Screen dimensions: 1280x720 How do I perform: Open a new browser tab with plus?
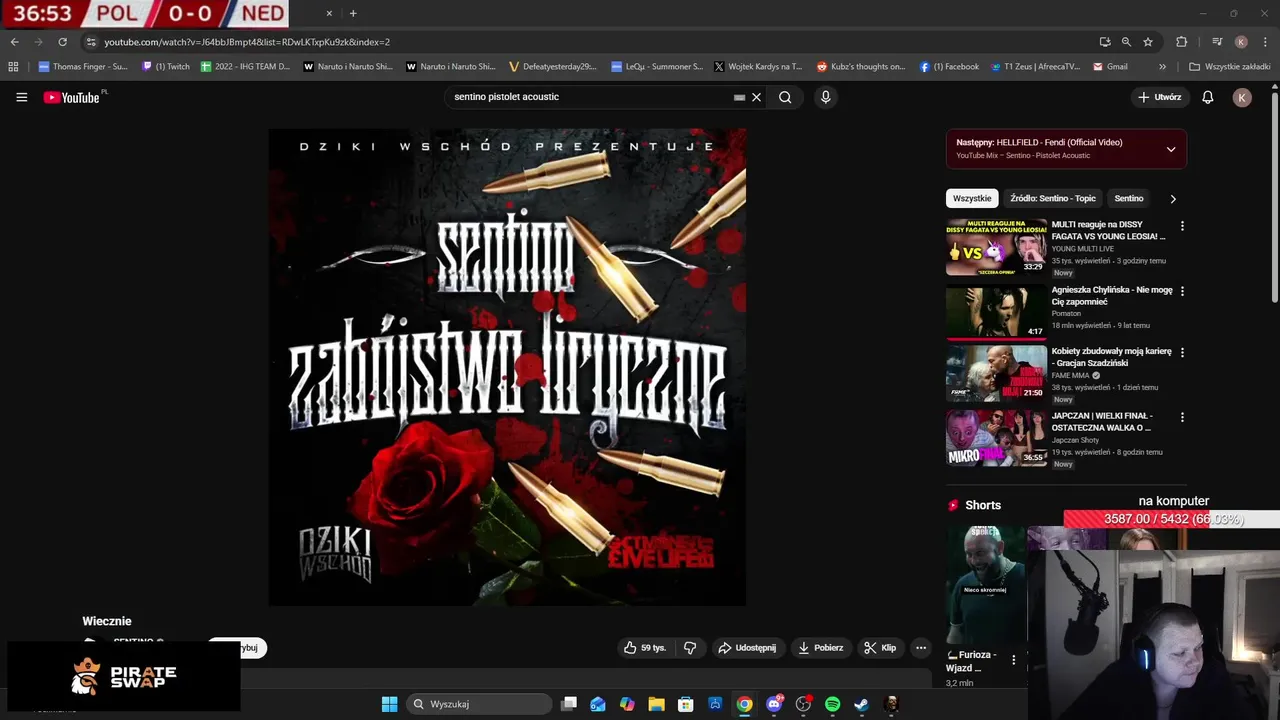353,13
